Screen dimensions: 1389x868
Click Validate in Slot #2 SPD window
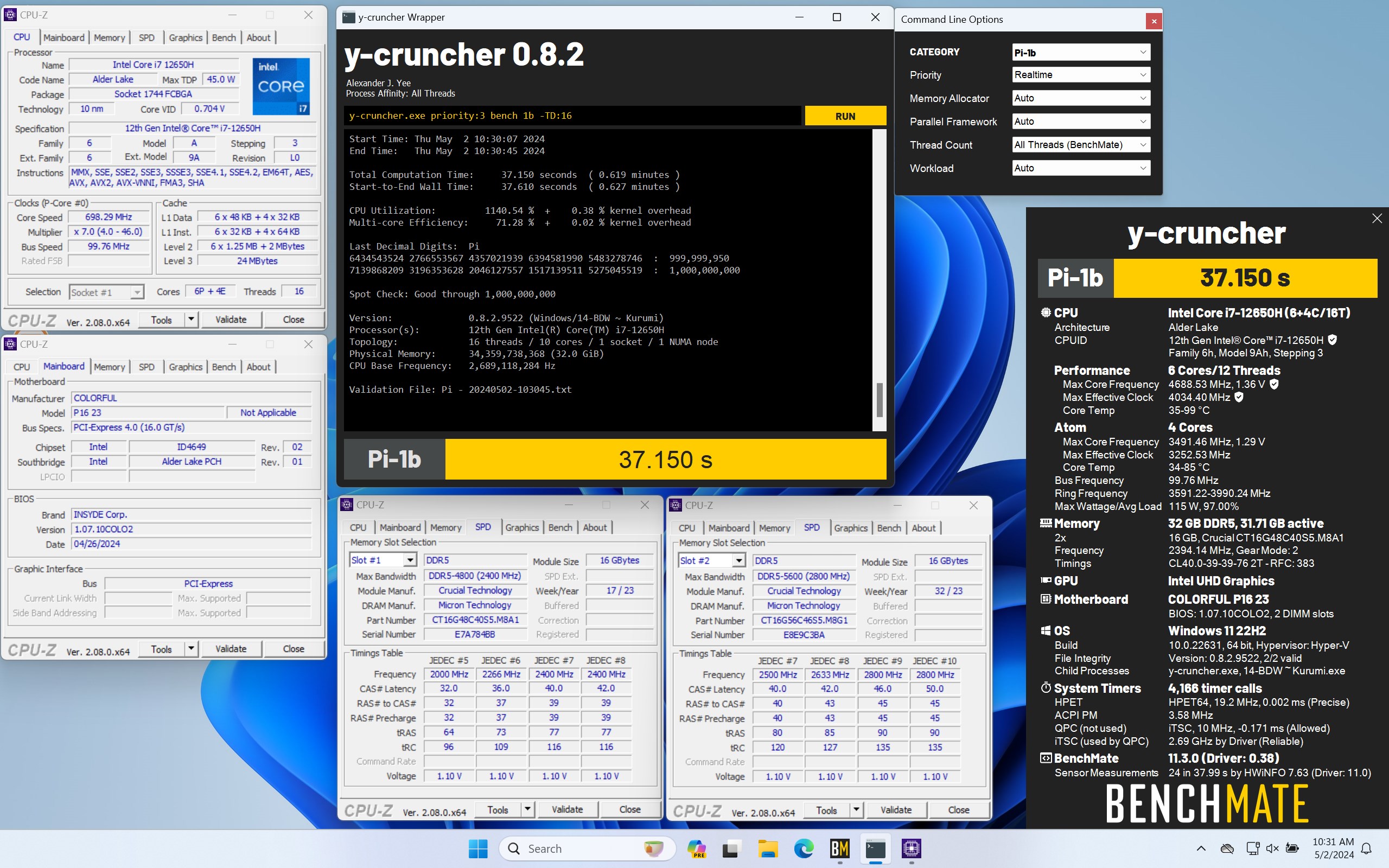(896, 810)
